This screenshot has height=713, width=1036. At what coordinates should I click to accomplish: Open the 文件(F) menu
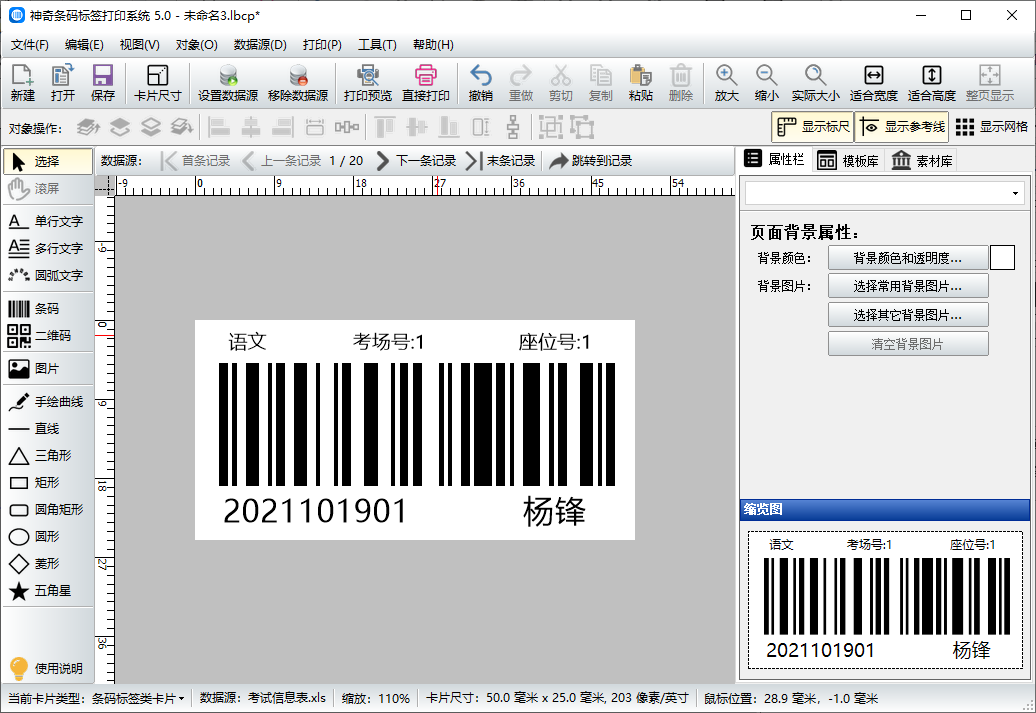30,45
